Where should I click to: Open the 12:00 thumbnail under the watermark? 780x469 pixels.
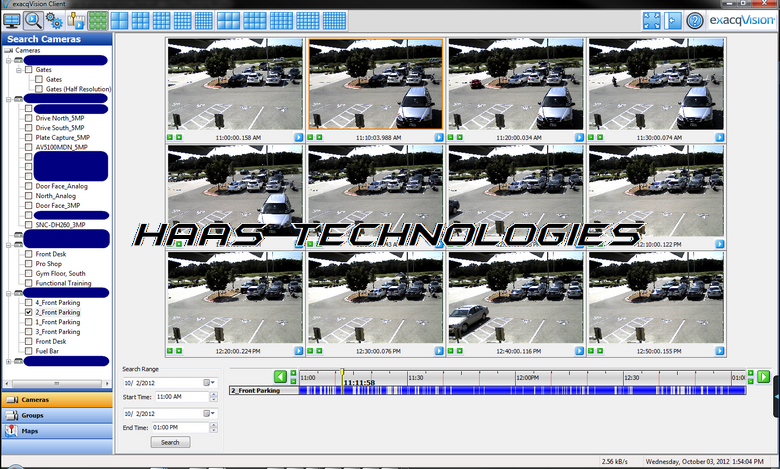[516, 190]
